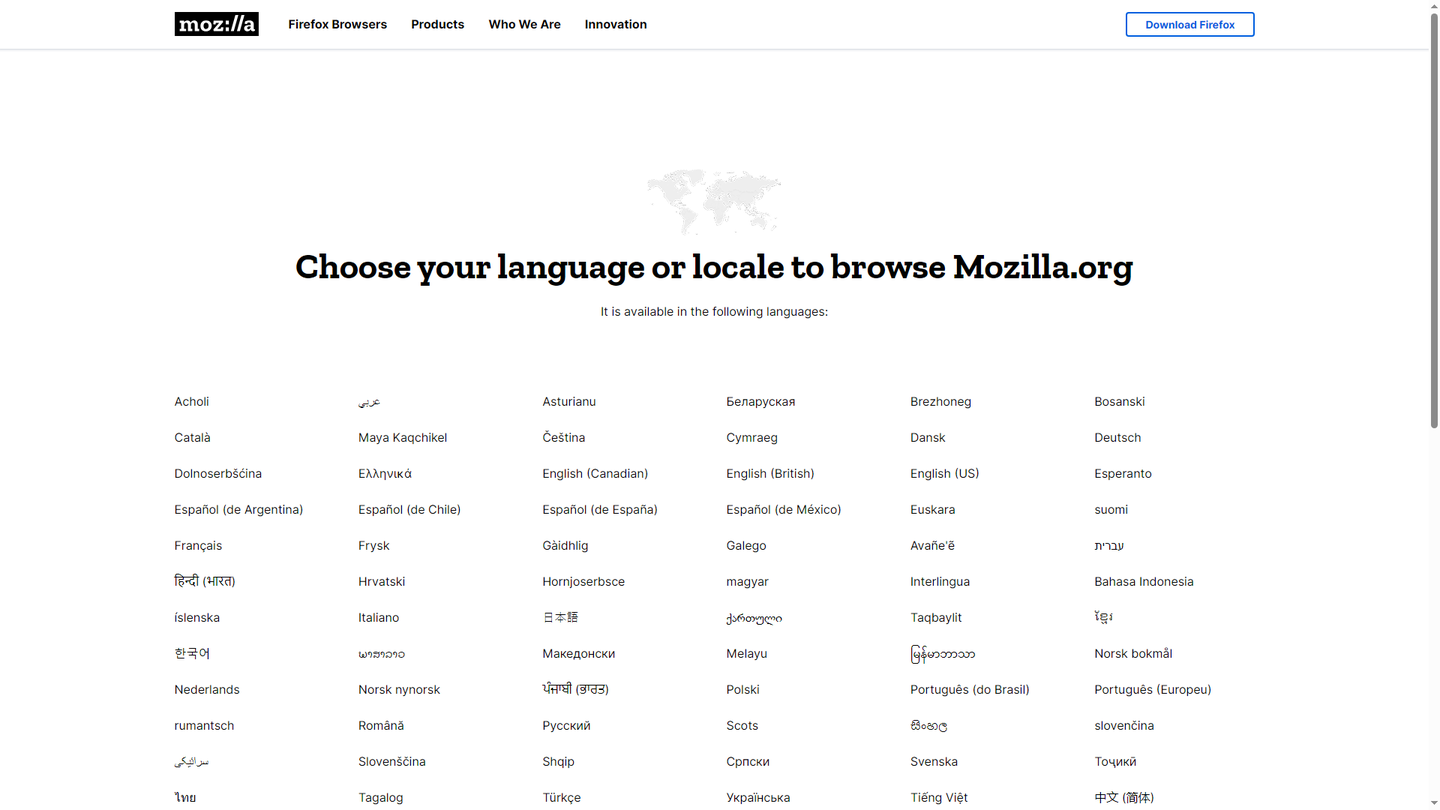Select slovenčina language
1440x810 pixels.
point(1124,725)
